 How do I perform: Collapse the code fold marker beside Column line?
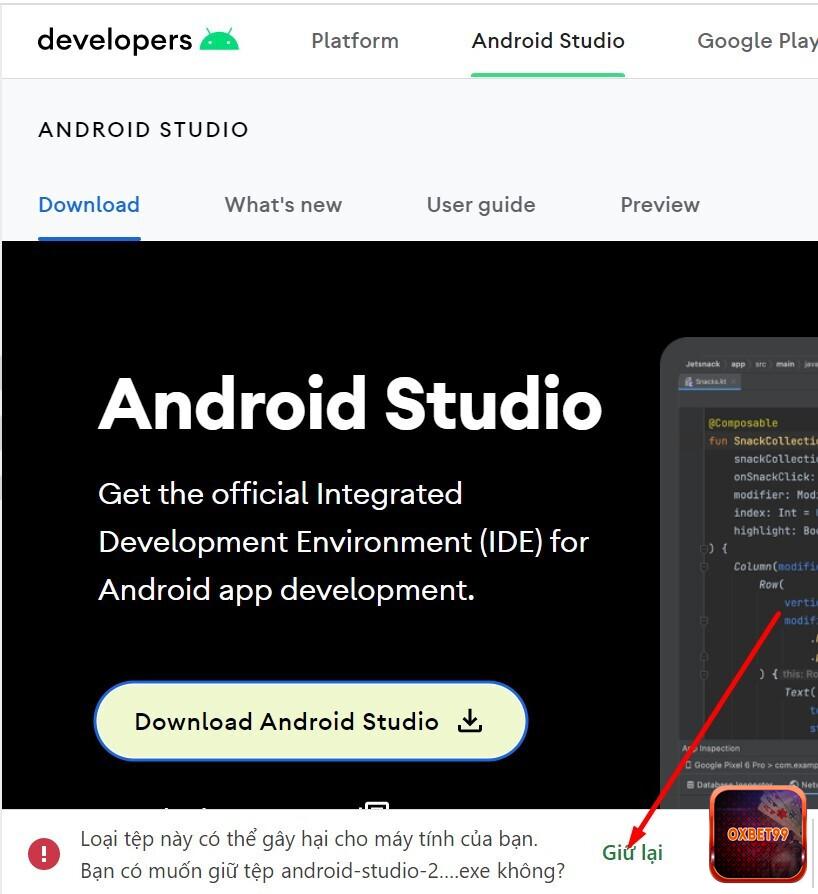coord(704,567)
